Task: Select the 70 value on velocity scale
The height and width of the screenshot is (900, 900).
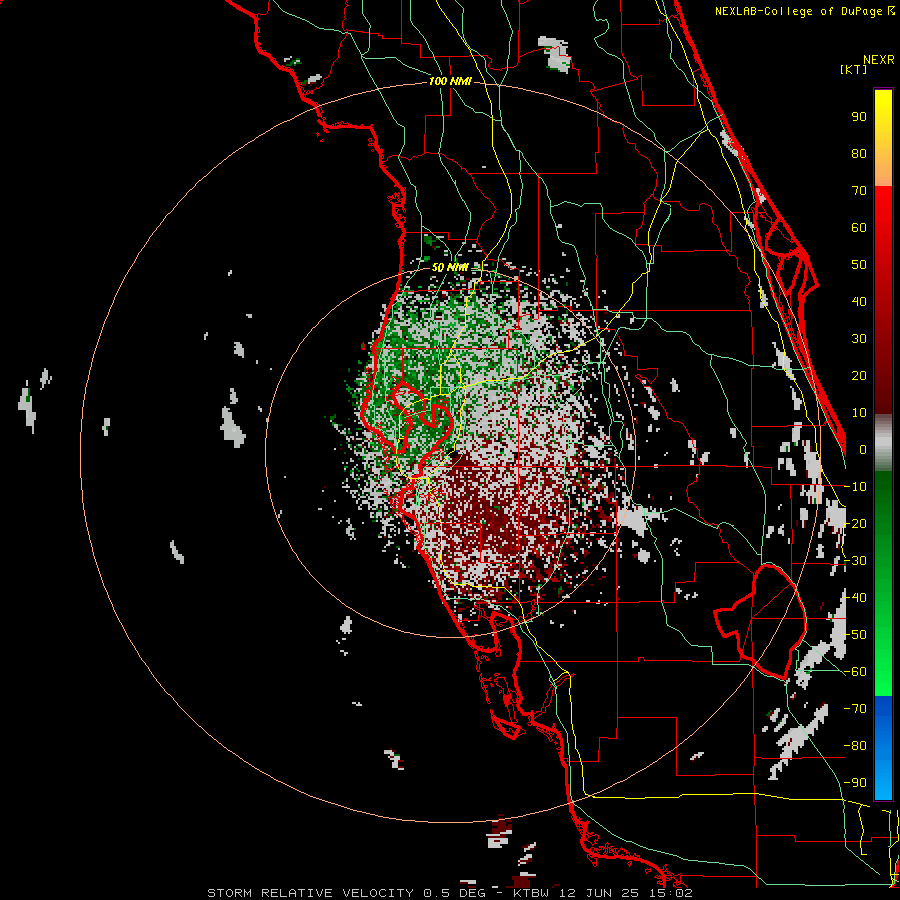Action: coord(859,191)
